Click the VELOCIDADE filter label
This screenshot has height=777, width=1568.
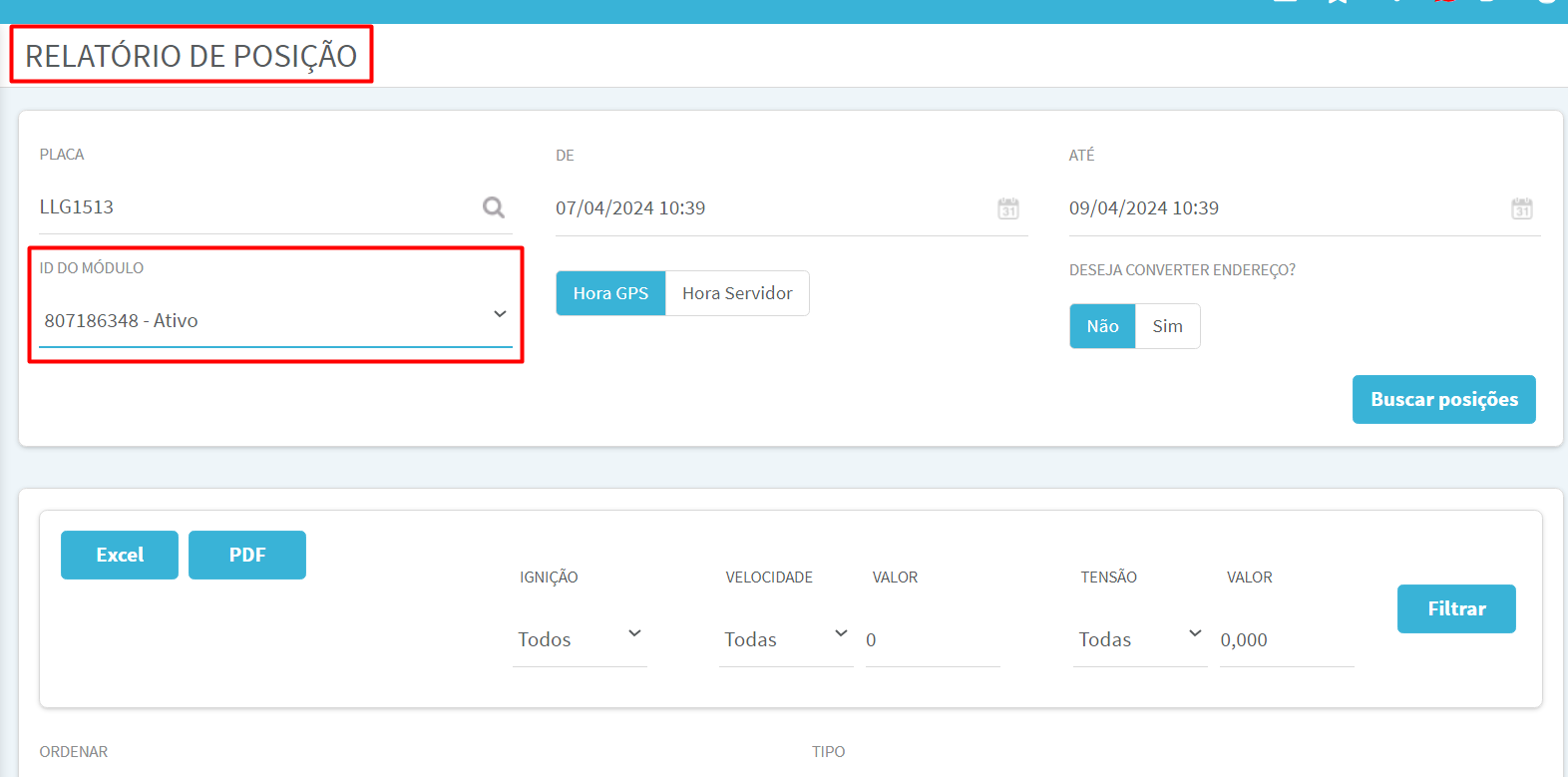click(x=769, y=578)
